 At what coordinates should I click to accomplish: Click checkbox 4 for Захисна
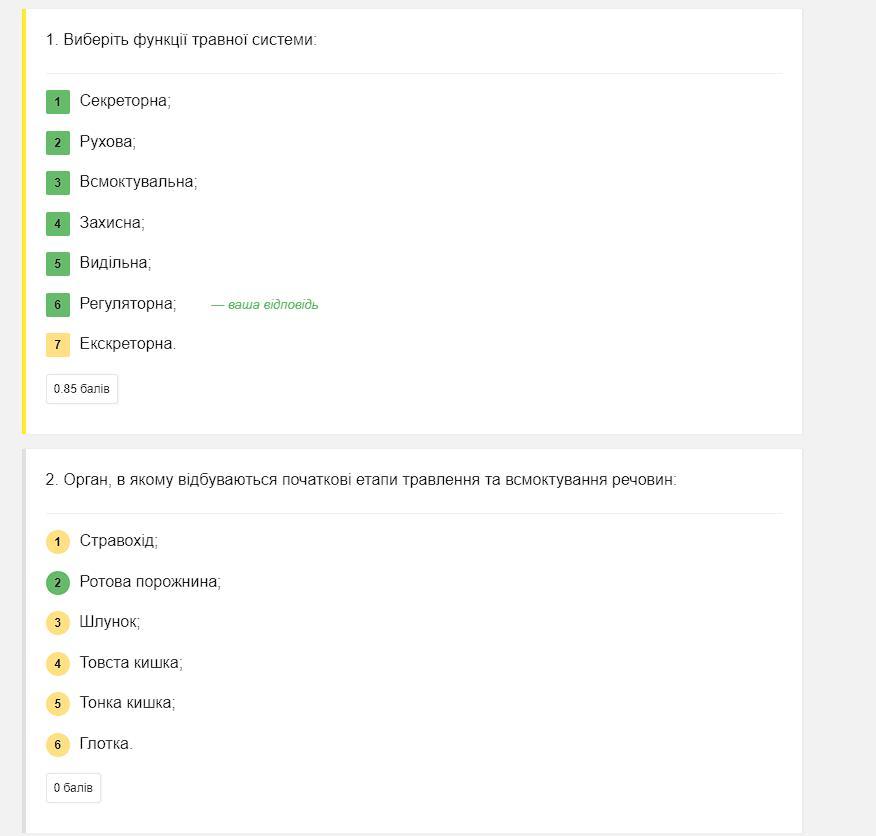58,223
